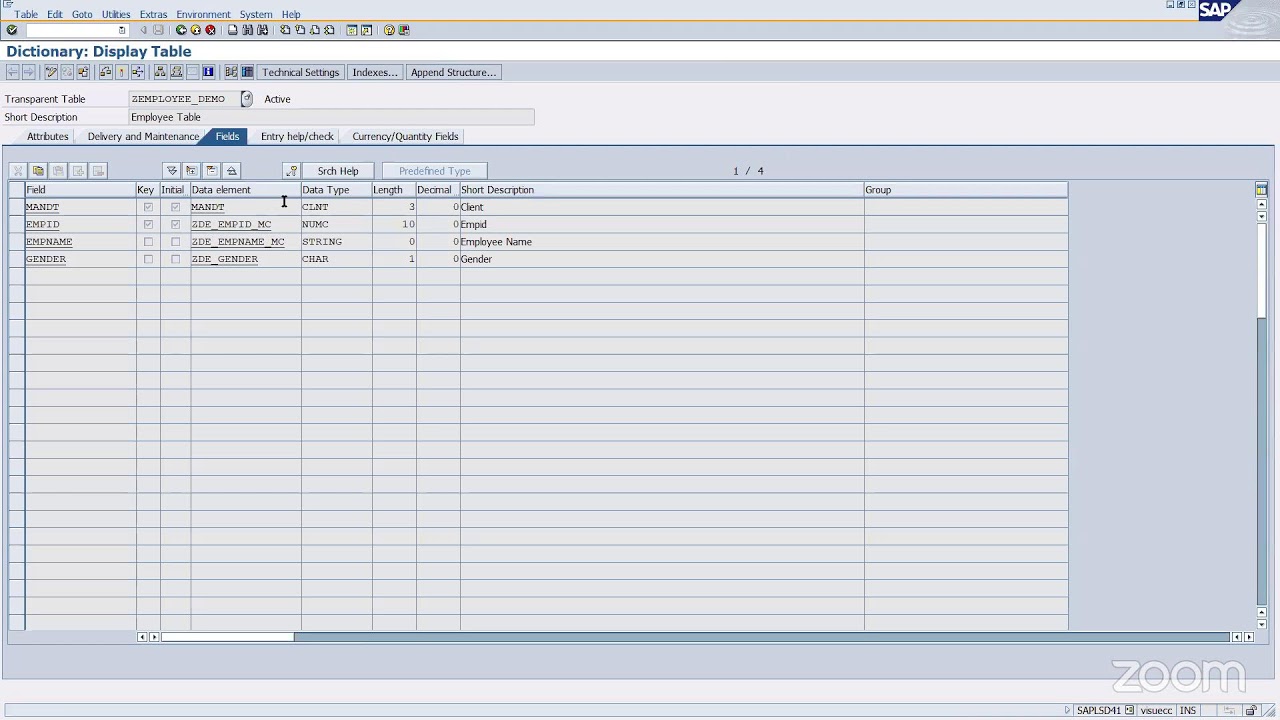
Task: Open the SAPLSD41 system info dropdown
Action: pyautogui.click(x=1129, y=711)
